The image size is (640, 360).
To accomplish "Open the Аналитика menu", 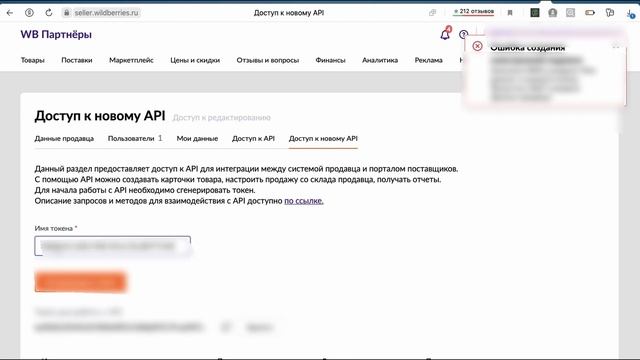I will 380,60.
